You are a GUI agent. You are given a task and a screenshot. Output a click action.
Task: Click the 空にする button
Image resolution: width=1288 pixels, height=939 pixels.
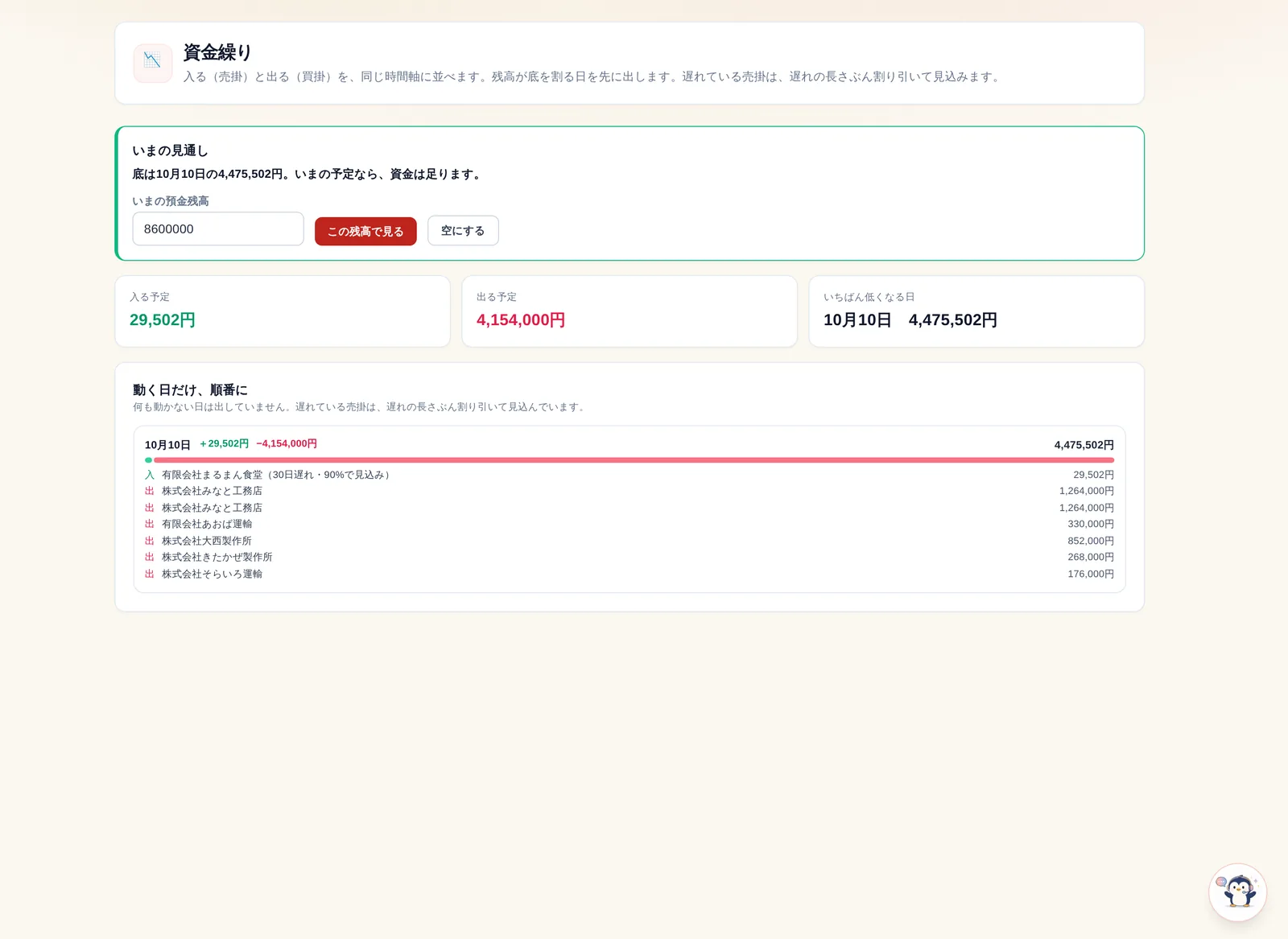tap(463, 231)
